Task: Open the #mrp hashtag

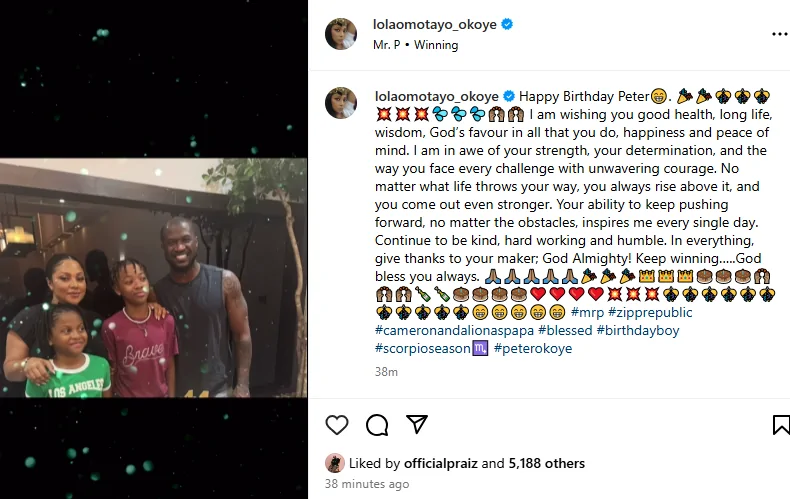Action: click(590, 313)
